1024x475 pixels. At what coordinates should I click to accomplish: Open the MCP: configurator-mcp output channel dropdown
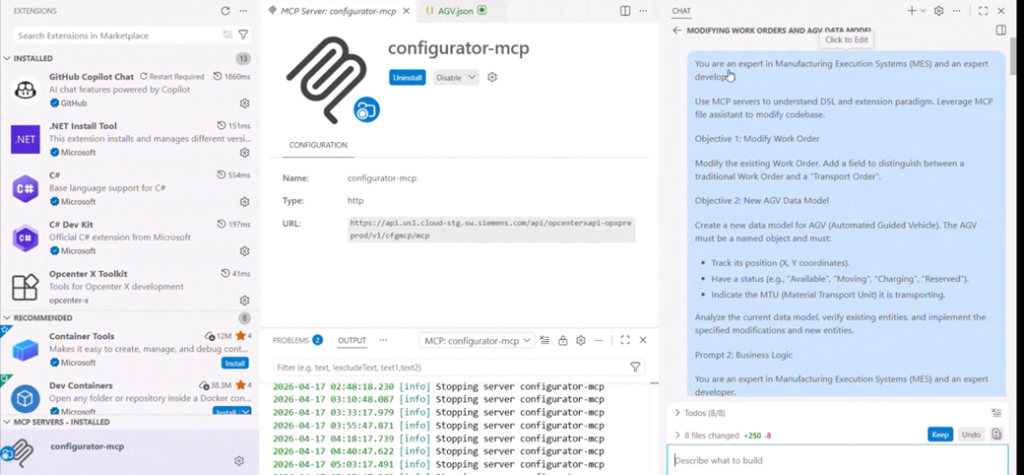pos(476,340)
